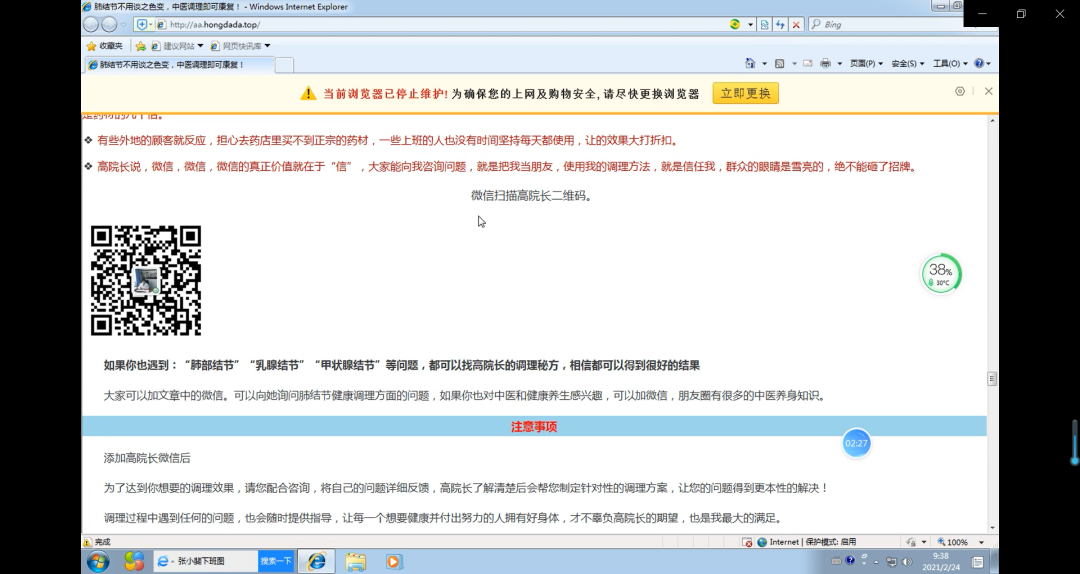Click the Stop loading X icon

796,24
